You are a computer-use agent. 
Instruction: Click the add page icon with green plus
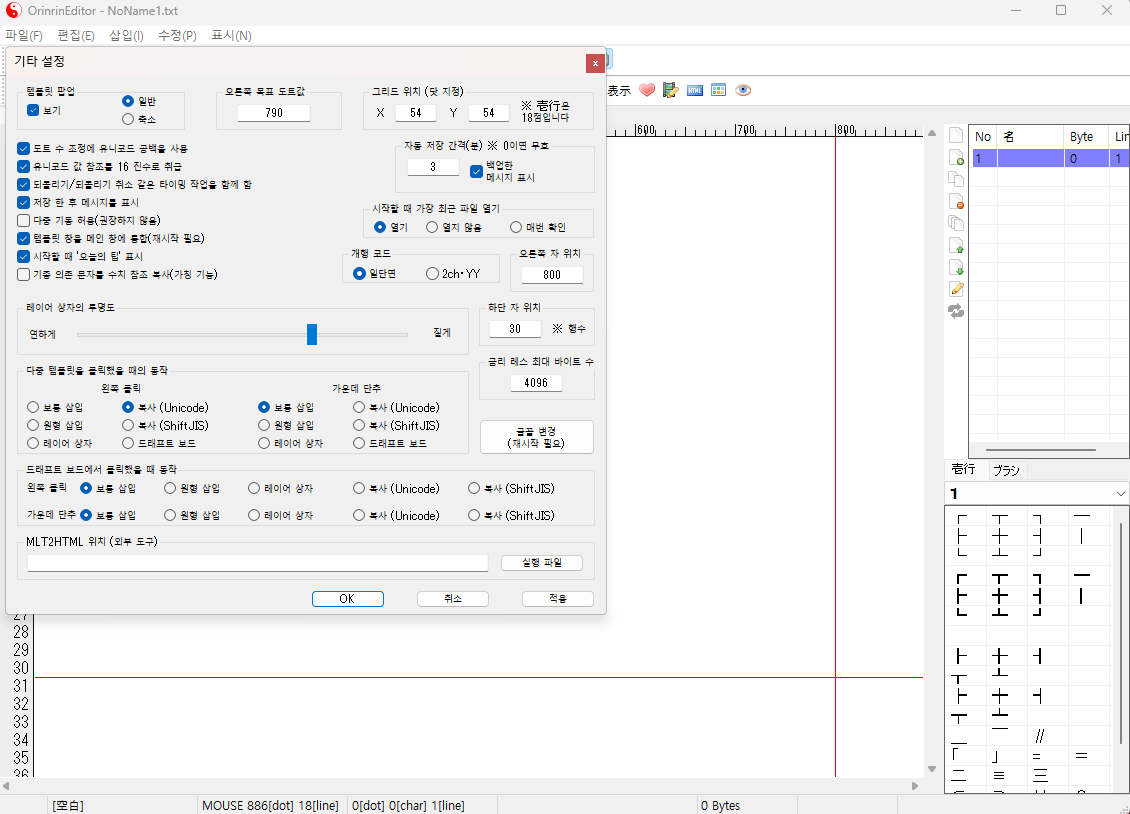pyautogui.click(x=956, y=158)
